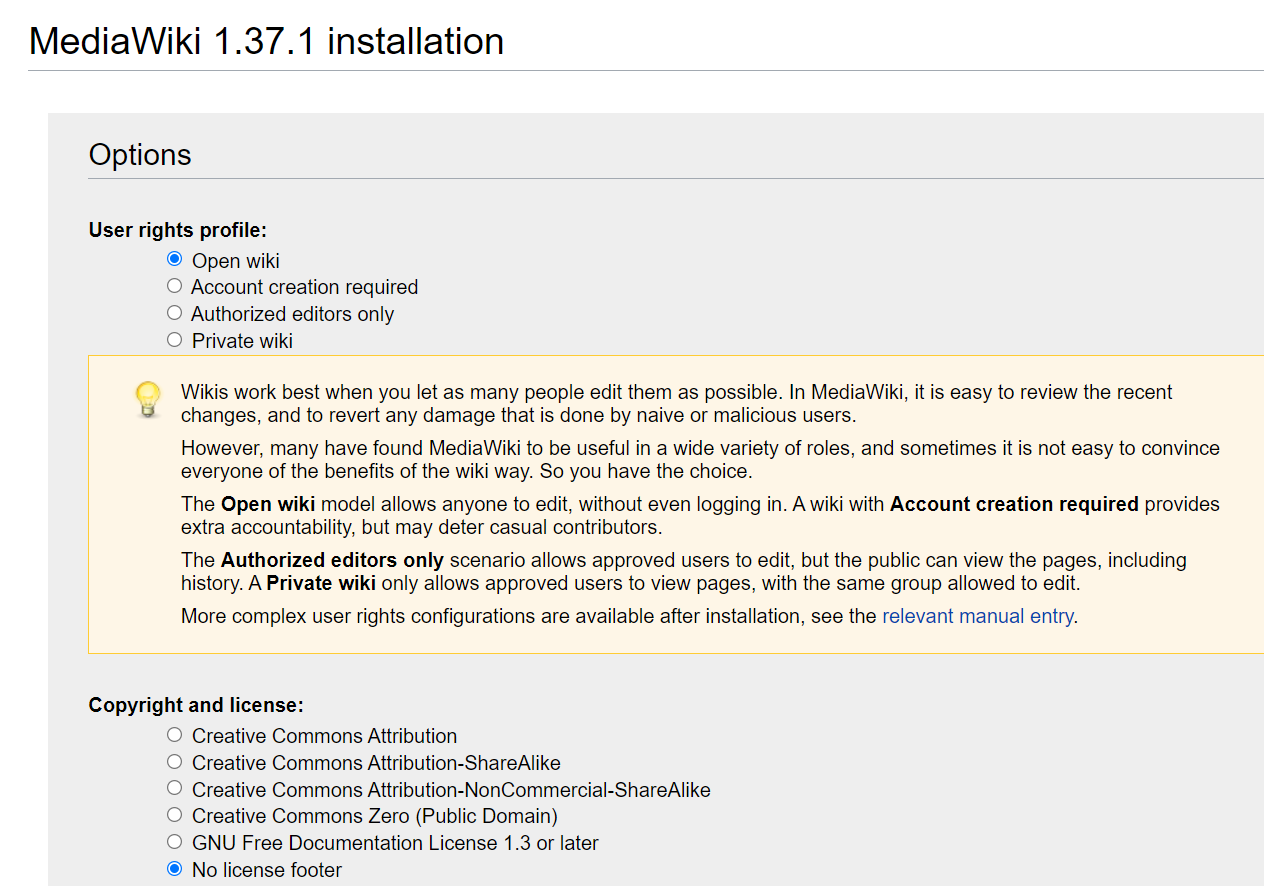
Task: Pick Creative Commons Zero Public Domain
Action: pyautogui.click(x=174, y=814)
